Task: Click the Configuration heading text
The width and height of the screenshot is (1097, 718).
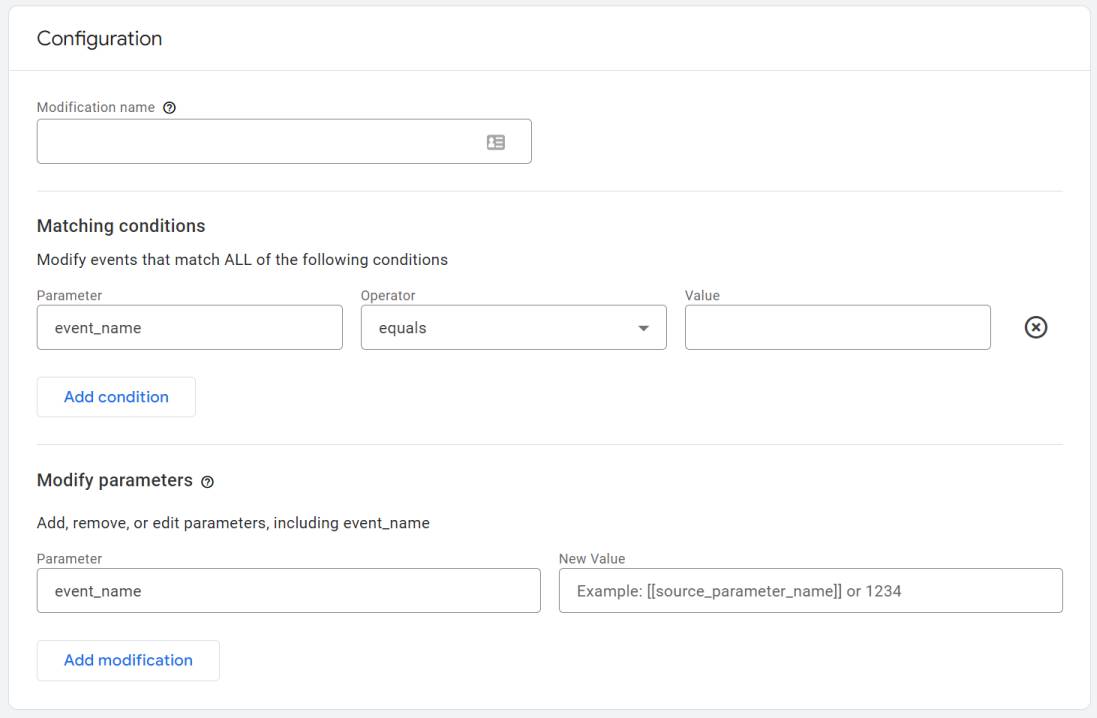Action: point(99,38)
